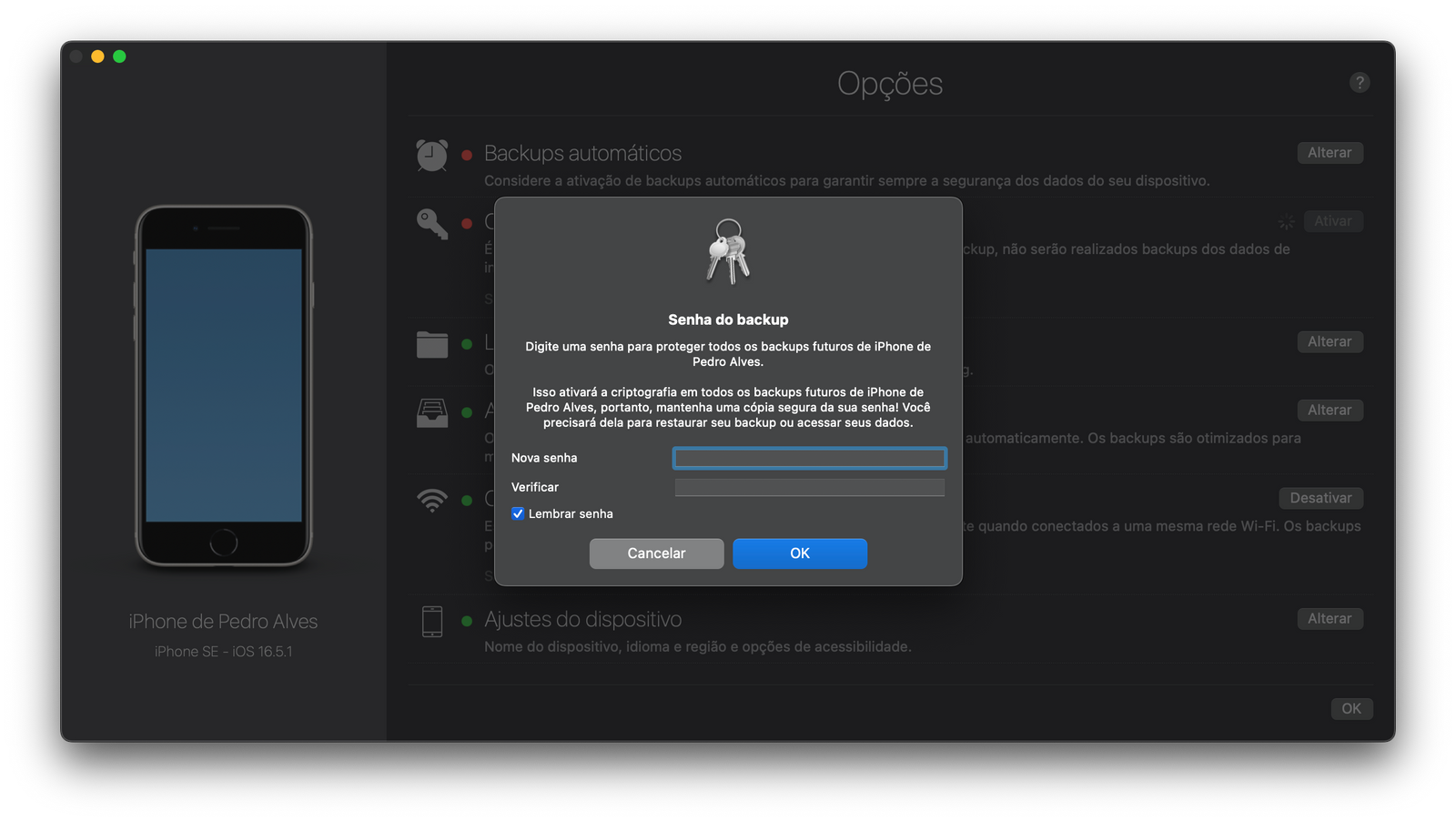This screenshot has width=1456, height=822.
Task: Confirm the backup password with blue OK
Action: pos(800,553)
